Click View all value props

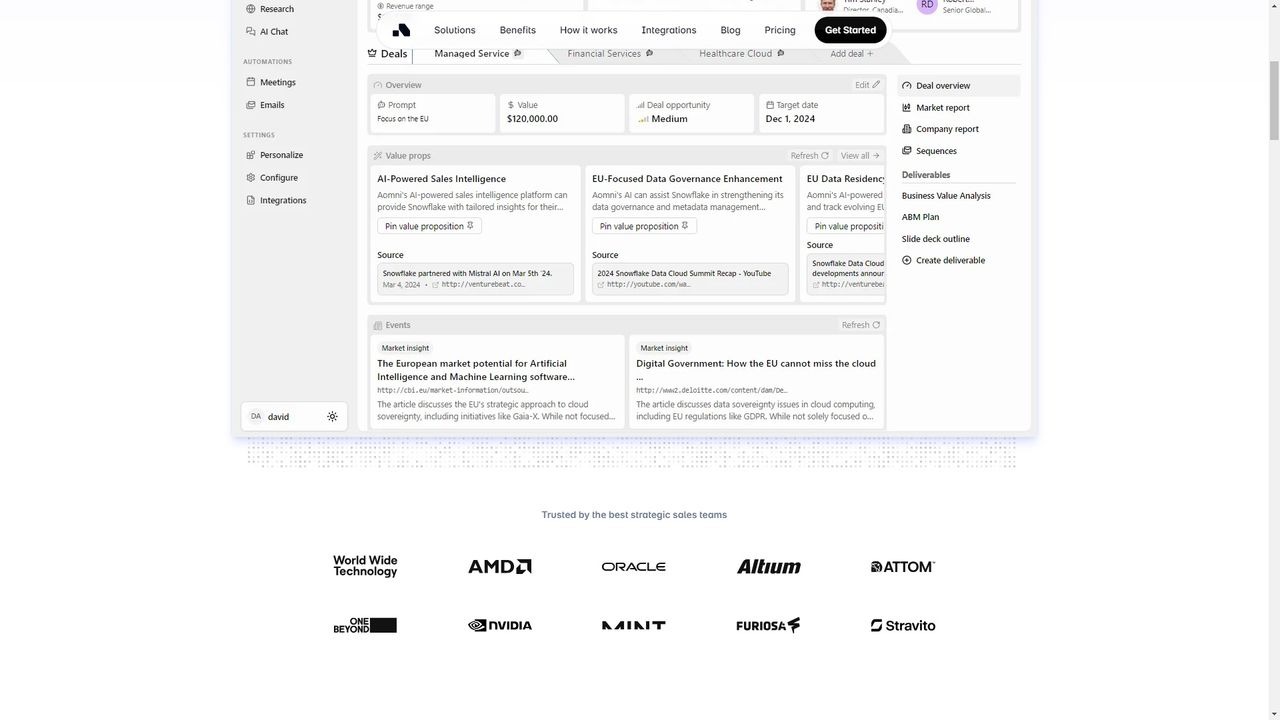860,156
